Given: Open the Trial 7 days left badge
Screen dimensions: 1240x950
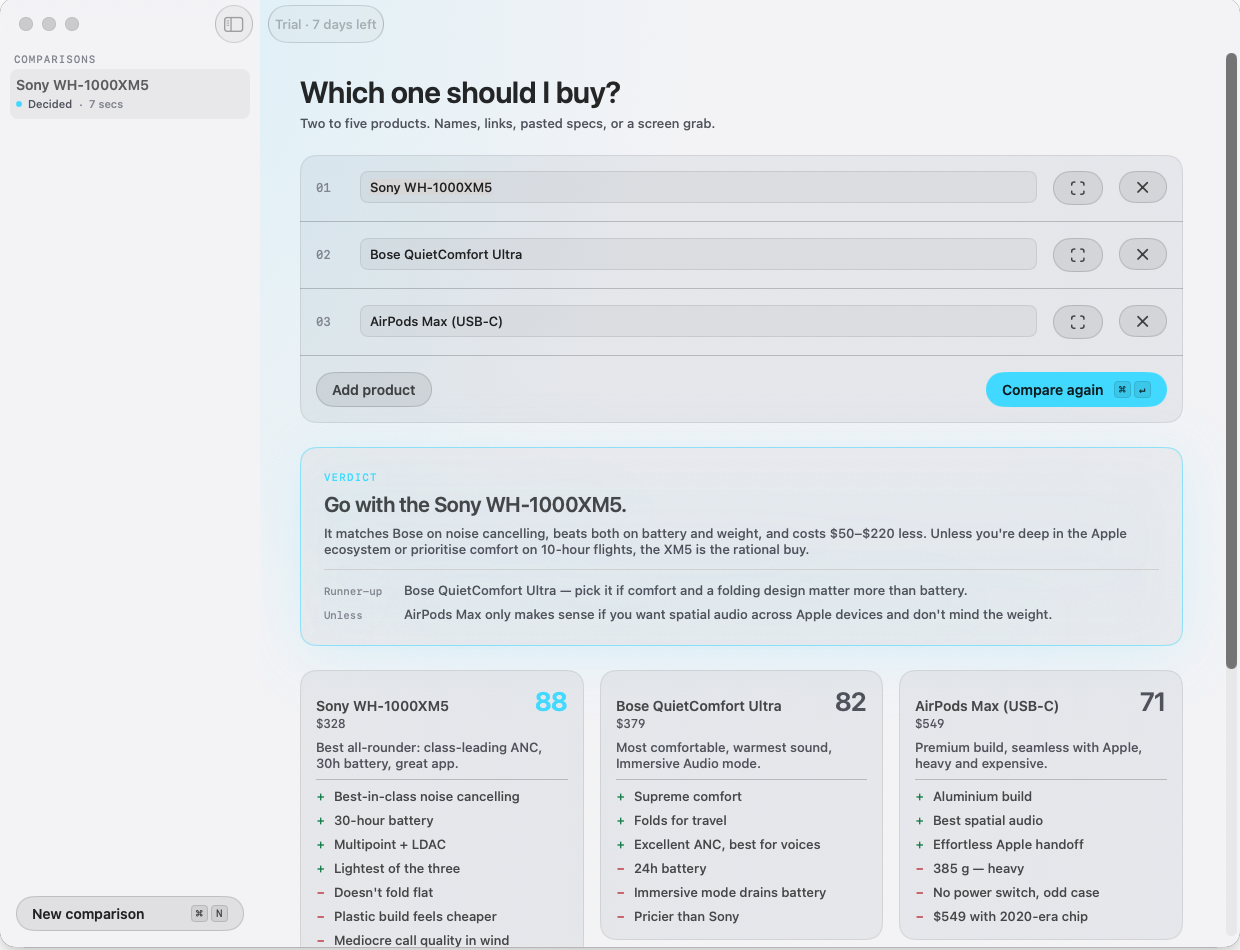Looking at the screenshot, I should (x=326, y=24).
